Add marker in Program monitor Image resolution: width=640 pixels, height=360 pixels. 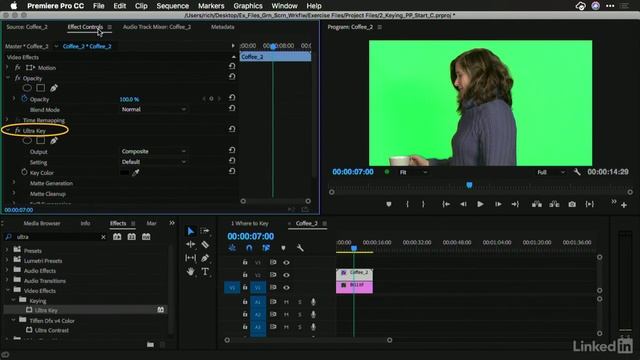click(x=389, y=204)
